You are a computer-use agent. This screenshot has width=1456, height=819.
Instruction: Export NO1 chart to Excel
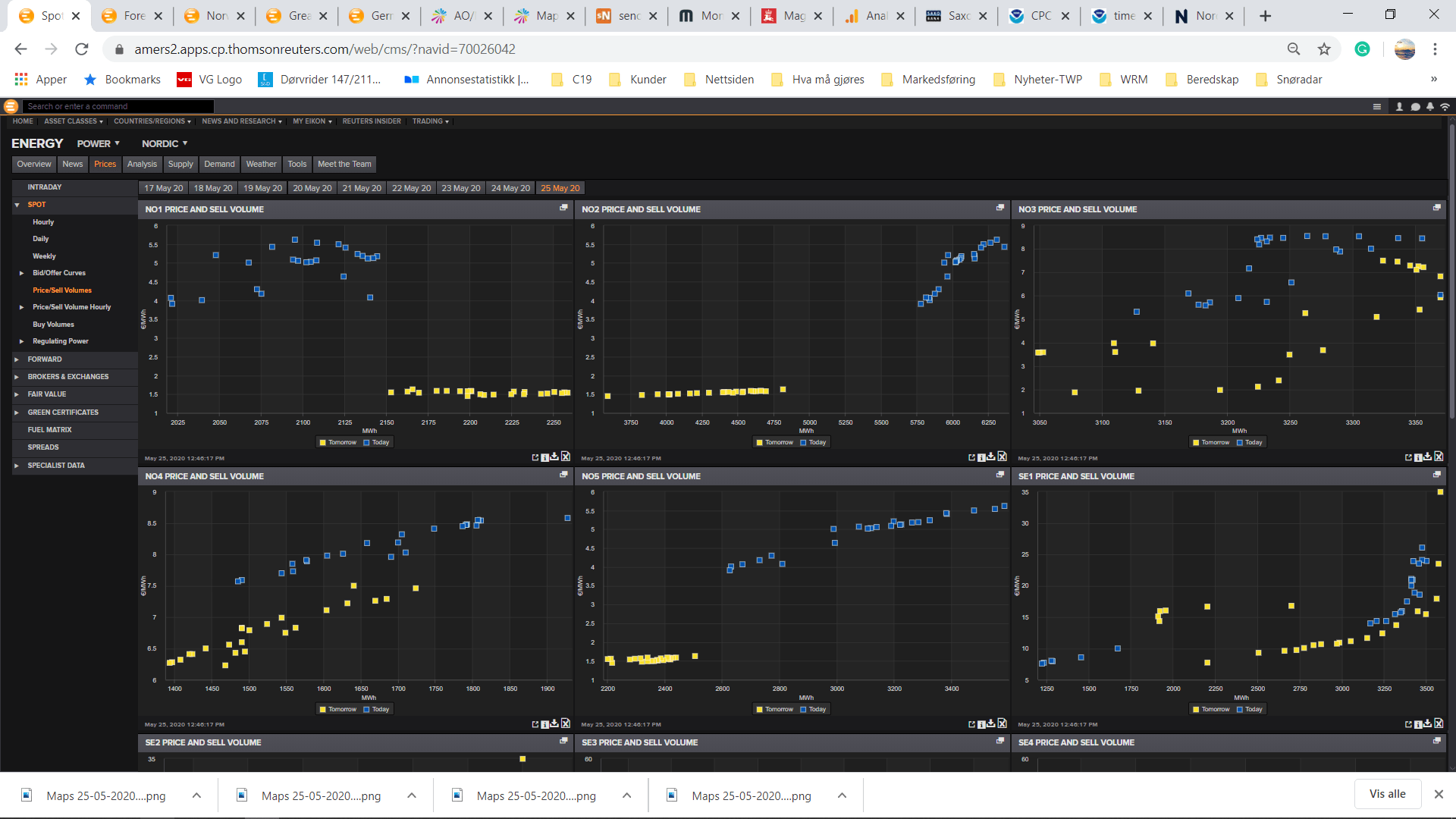565,457
